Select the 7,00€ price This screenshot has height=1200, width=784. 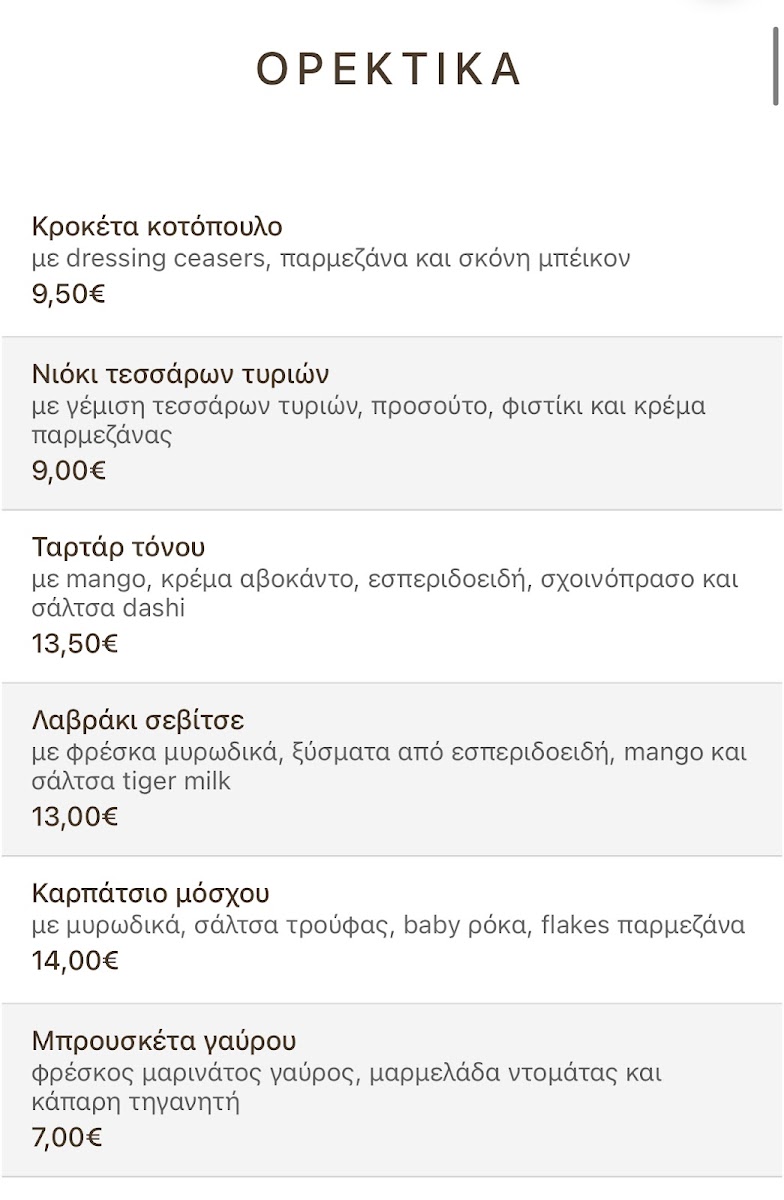[67, 1137]
